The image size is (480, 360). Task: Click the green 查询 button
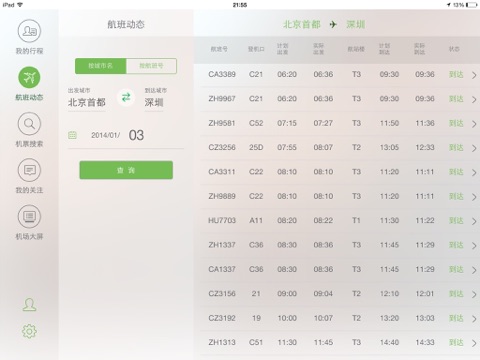tap(126, 170)
